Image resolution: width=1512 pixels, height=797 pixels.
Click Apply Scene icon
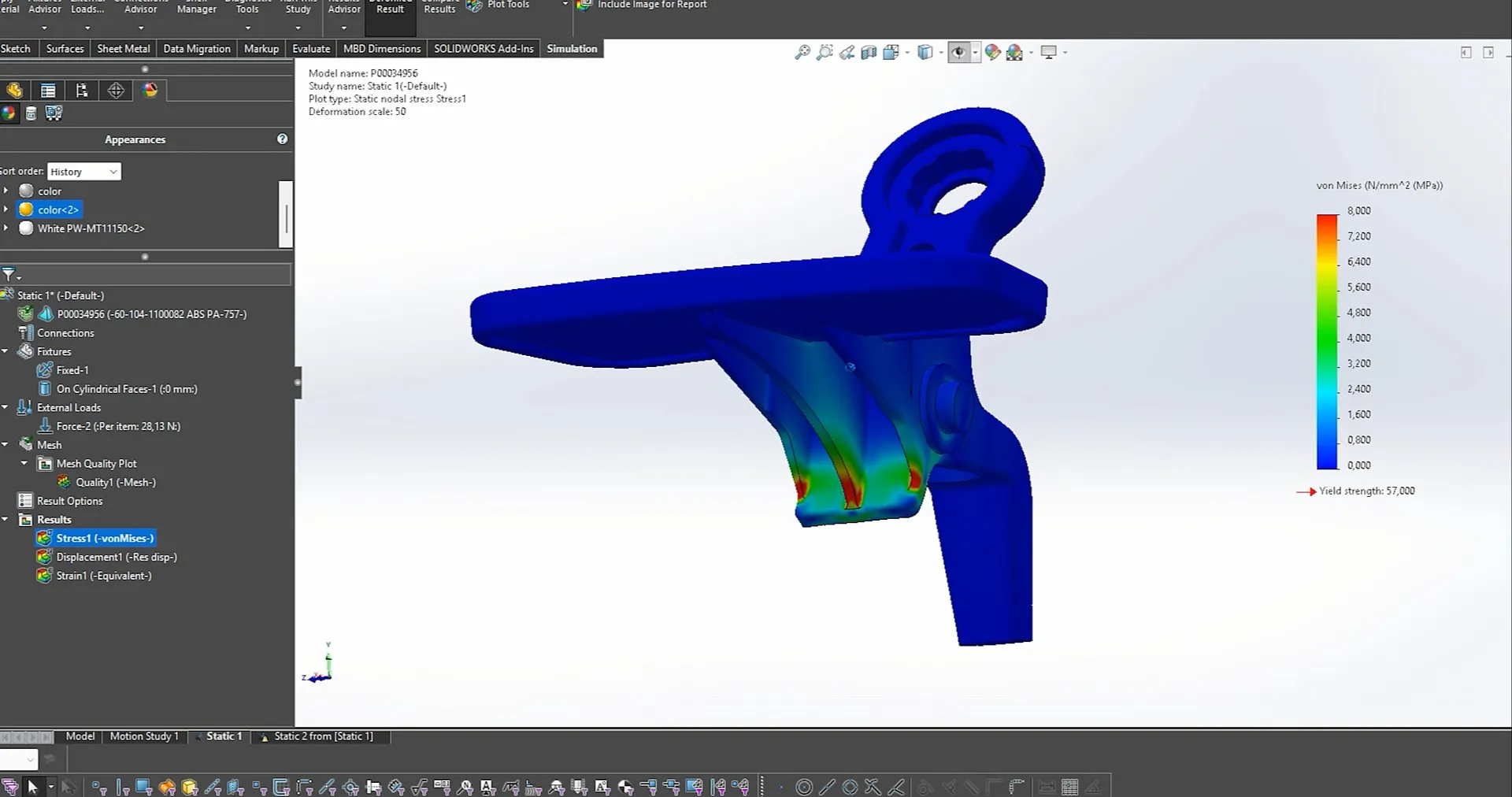pyautogui.click(x=1014, y=53)
